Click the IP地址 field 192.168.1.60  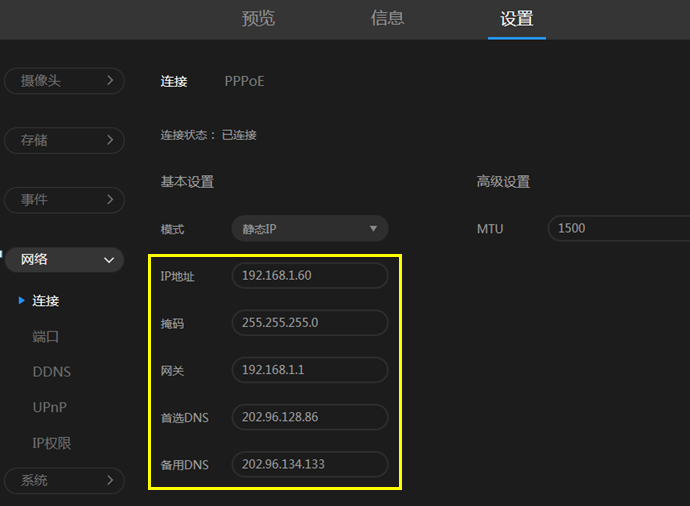[310, 276]
